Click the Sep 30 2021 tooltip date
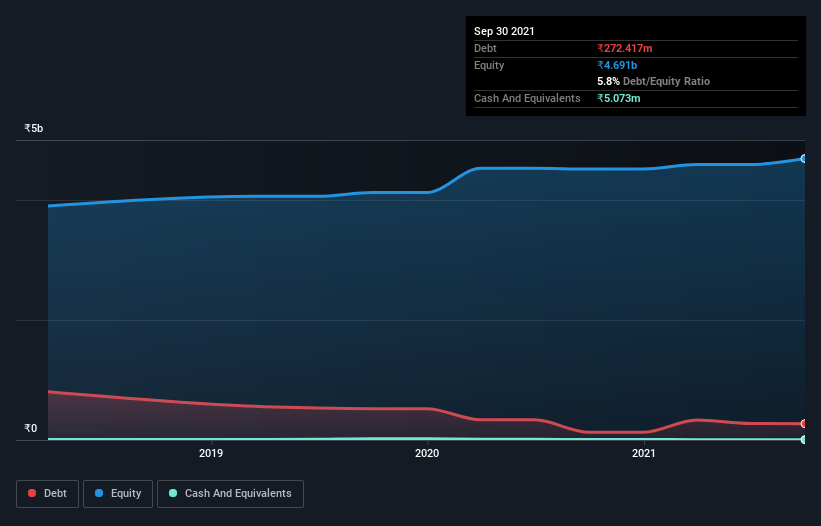821x526 pixels. click(504, 31)
